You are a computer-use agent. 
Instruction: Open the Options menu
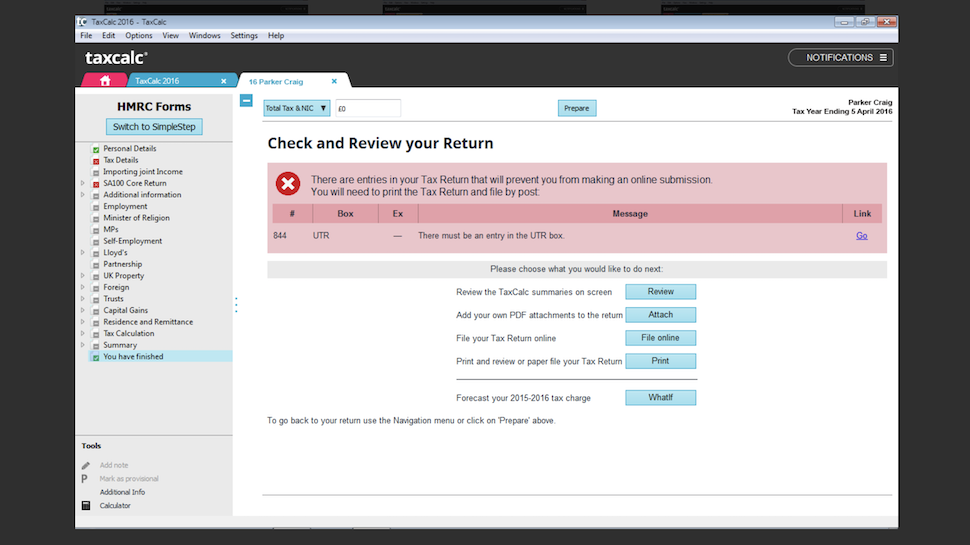pos(139,36)
